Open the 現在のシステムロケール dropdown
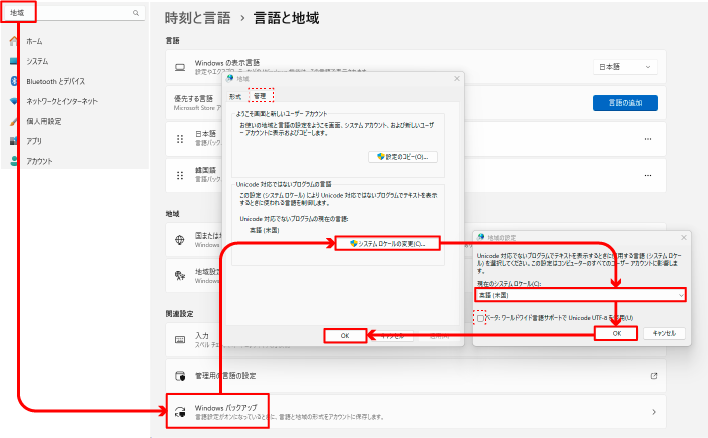The height and width of the screenshot is (438, 708). (x=581, y=295)
